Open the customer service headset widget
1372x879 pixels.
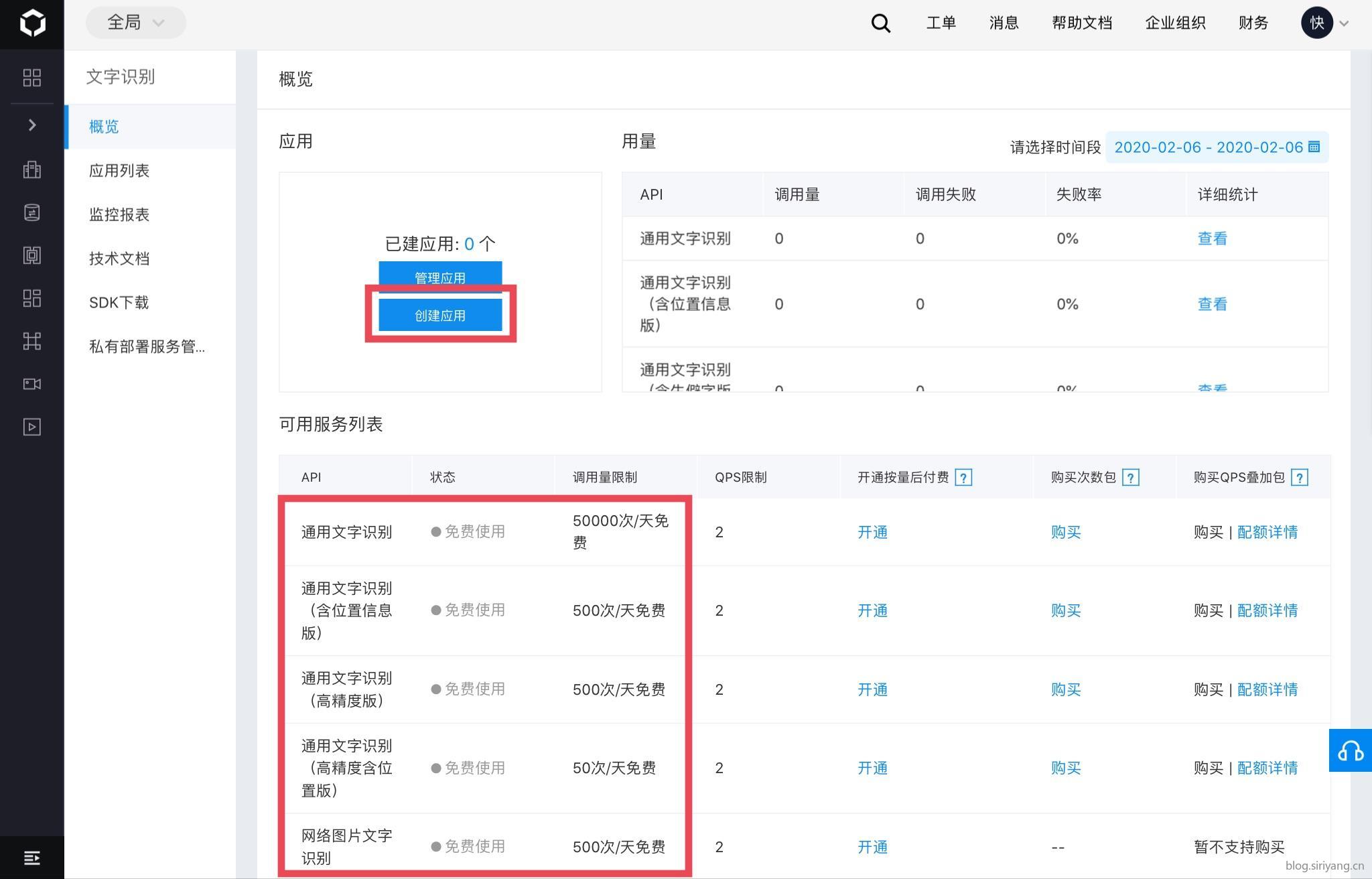tap(1350, 750)
